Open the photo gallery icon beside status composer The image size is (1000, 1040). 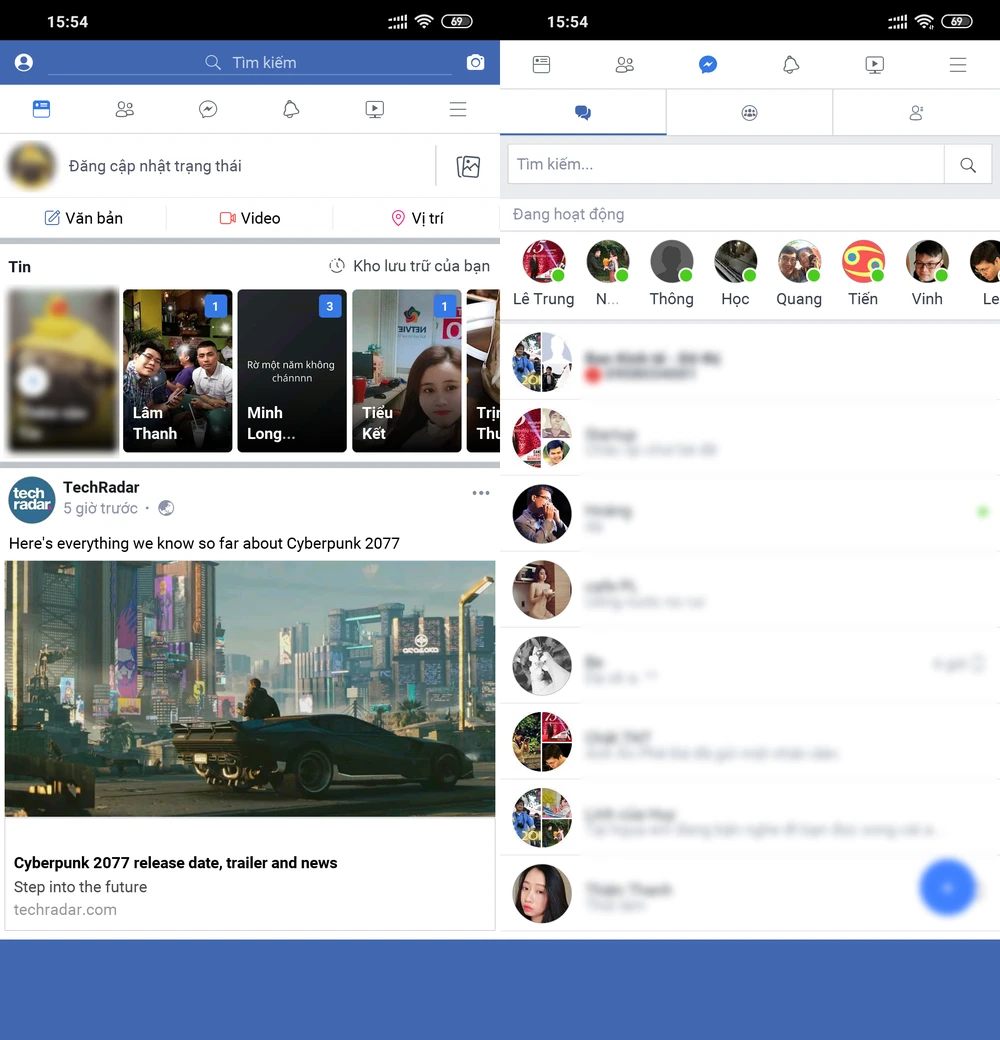pyautogui.click(x=468, y=167)
